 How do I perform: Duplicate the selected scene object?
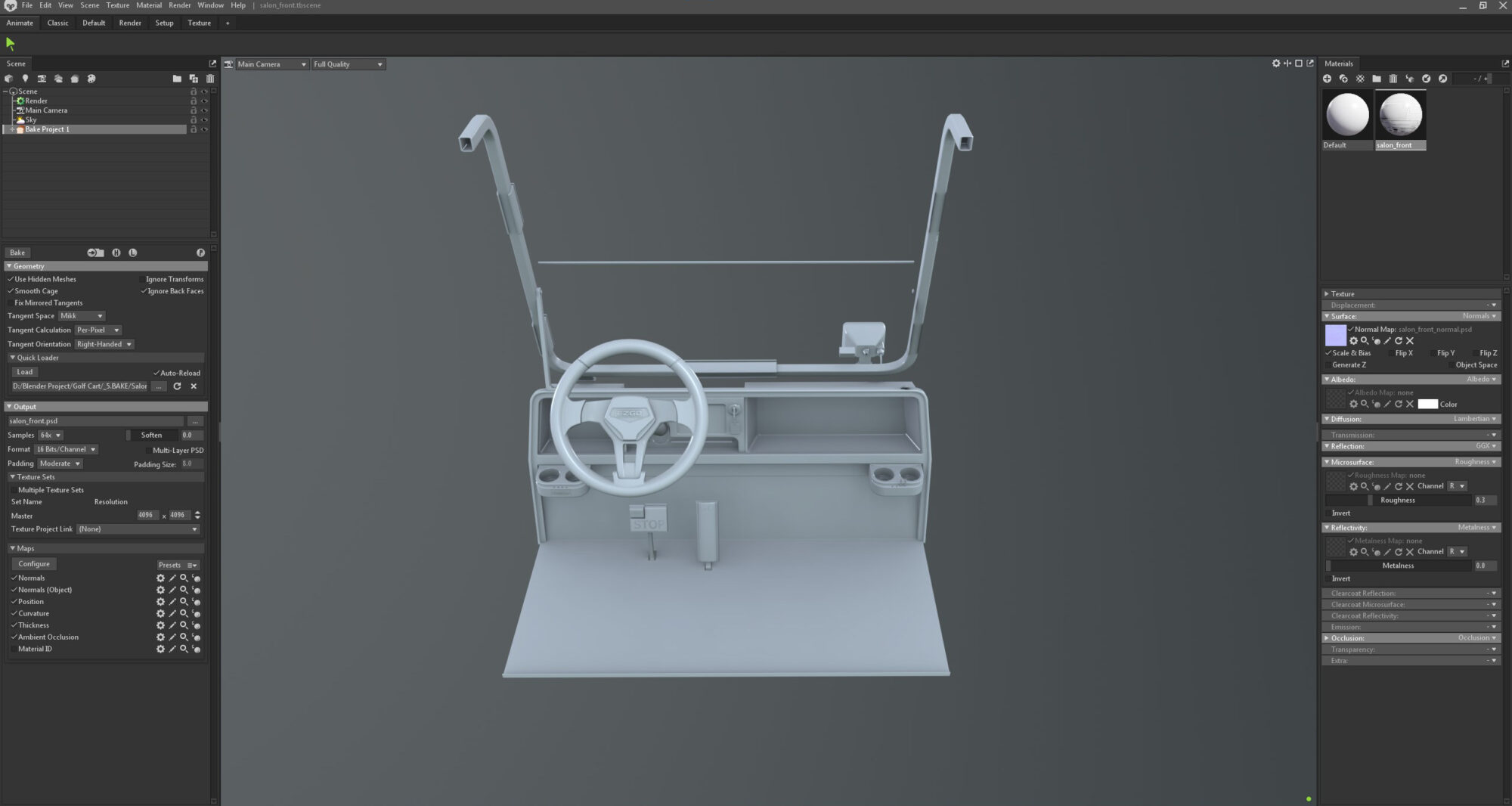(194, 79)
